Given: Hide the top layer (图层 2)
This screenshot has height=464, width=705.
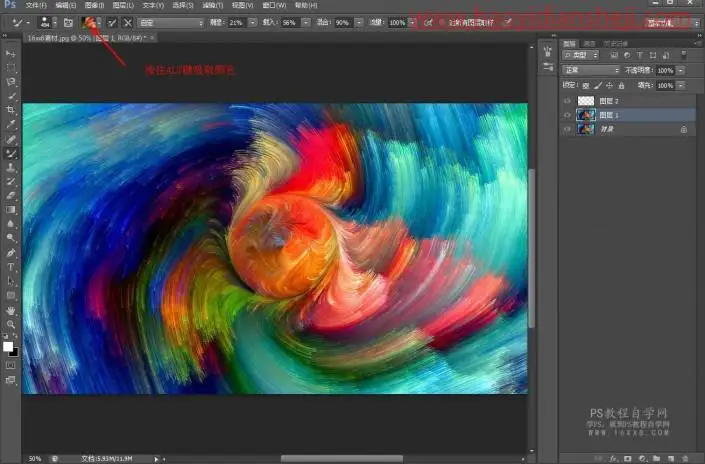Looking at the screenshot, I should [567, 101].
